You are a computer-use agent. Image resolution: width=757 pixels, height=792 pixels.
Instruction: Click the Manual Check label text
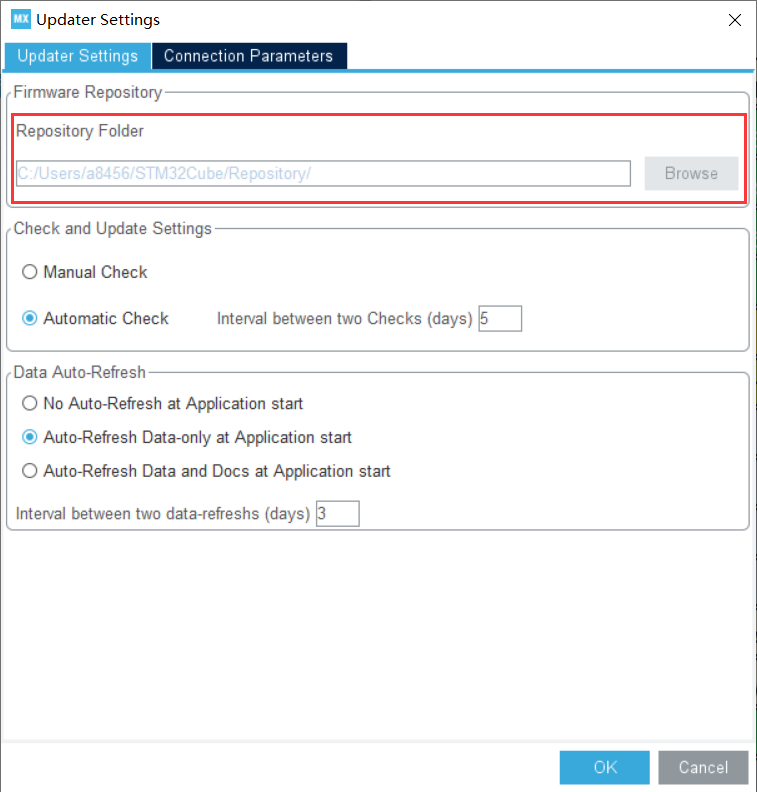[x=95, y=272]
